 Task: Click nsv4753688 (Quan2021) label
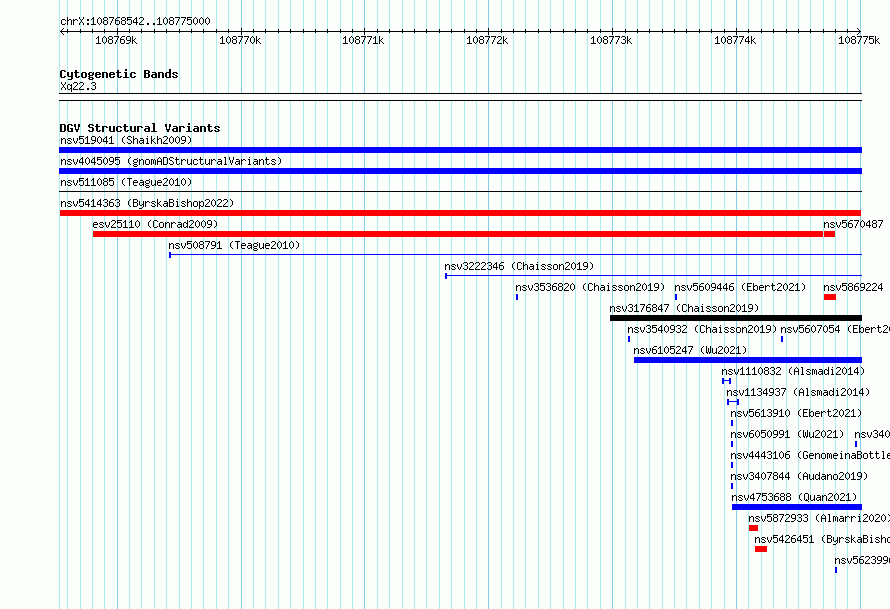[x=794, y=497]
